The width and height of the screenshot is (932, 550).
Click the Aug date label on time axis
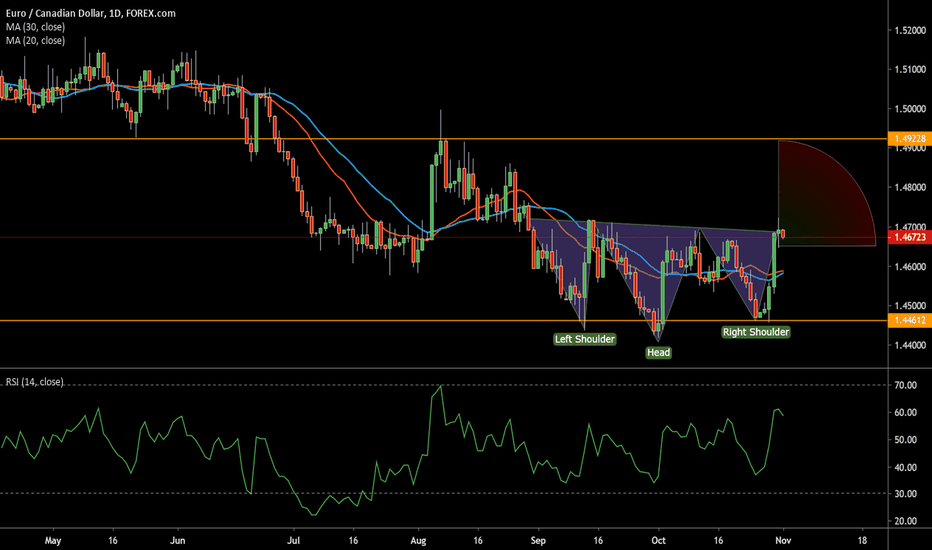point(418,540)
